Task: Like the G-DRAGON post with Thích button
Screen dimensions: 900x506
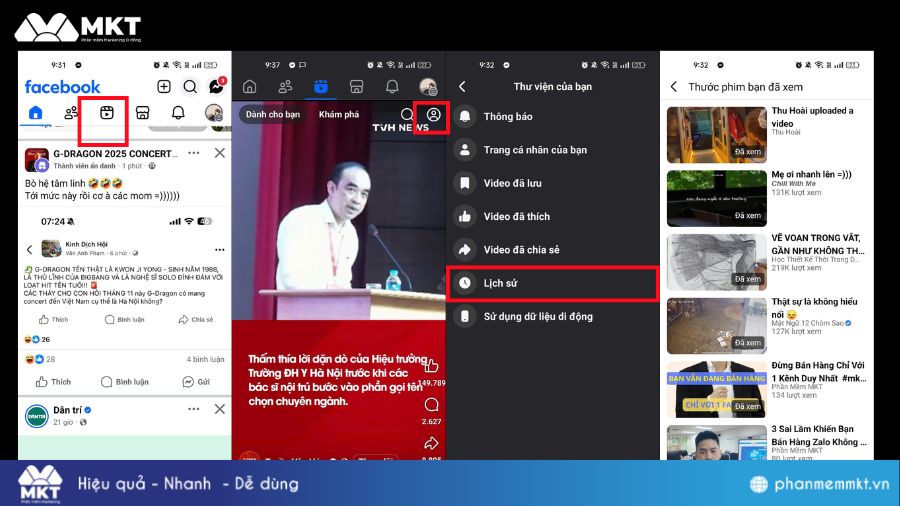Action: [x=53, y=382]
